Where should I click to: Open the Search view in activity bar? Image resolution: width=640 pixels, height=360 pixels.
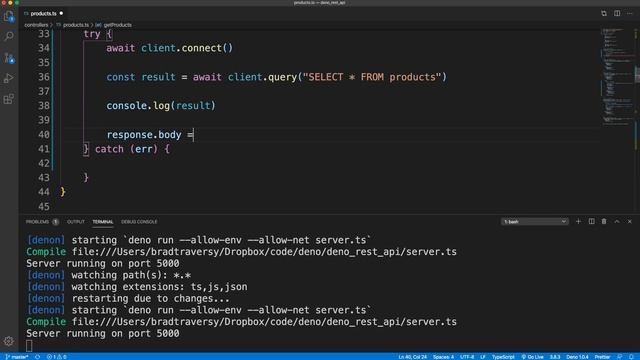pos(9,37)
